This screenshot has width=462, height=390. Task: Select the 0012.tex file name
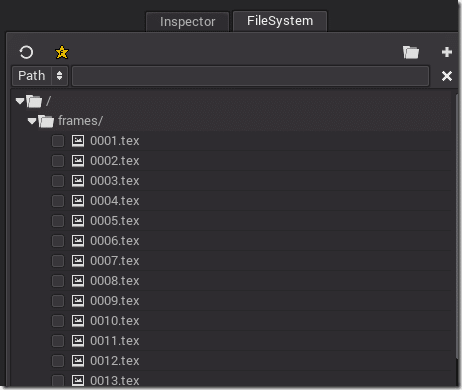115,361
